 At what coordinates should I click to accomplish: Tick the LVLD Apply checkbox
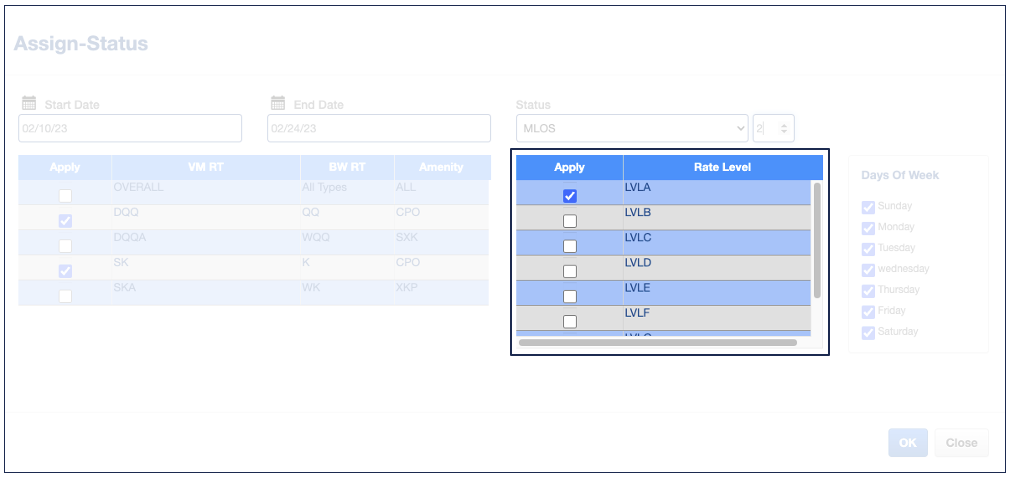point(570,271)
